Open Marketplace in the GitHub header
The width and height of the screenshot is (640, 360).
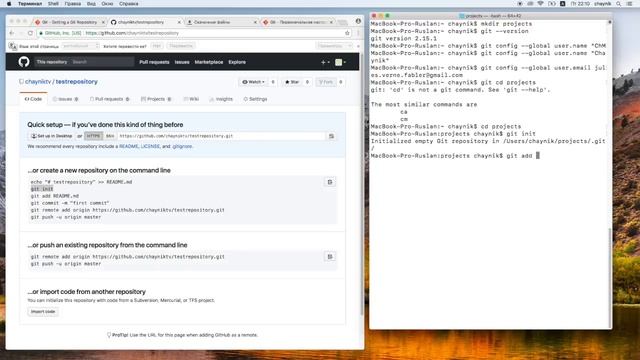pyautogui.click(x=209, y=62)
